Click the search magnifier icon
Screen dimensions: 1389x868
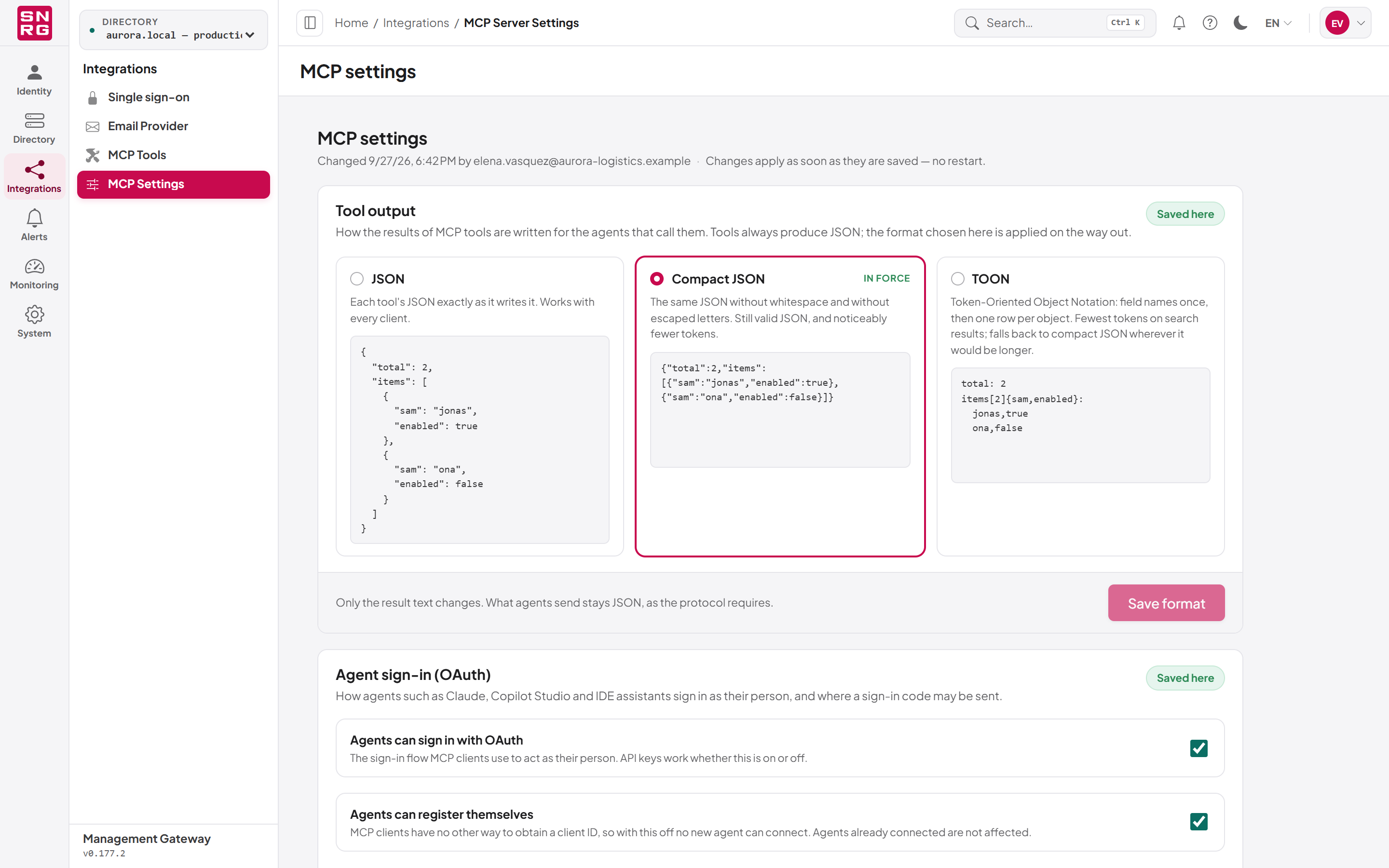coord(972,23)
